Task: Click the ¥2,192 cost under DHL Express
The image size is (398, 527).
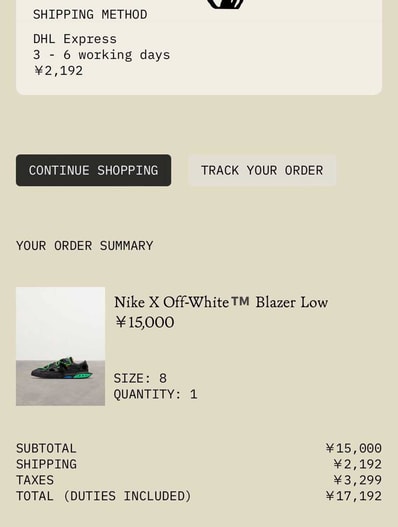Action: (x=58, y=71)
